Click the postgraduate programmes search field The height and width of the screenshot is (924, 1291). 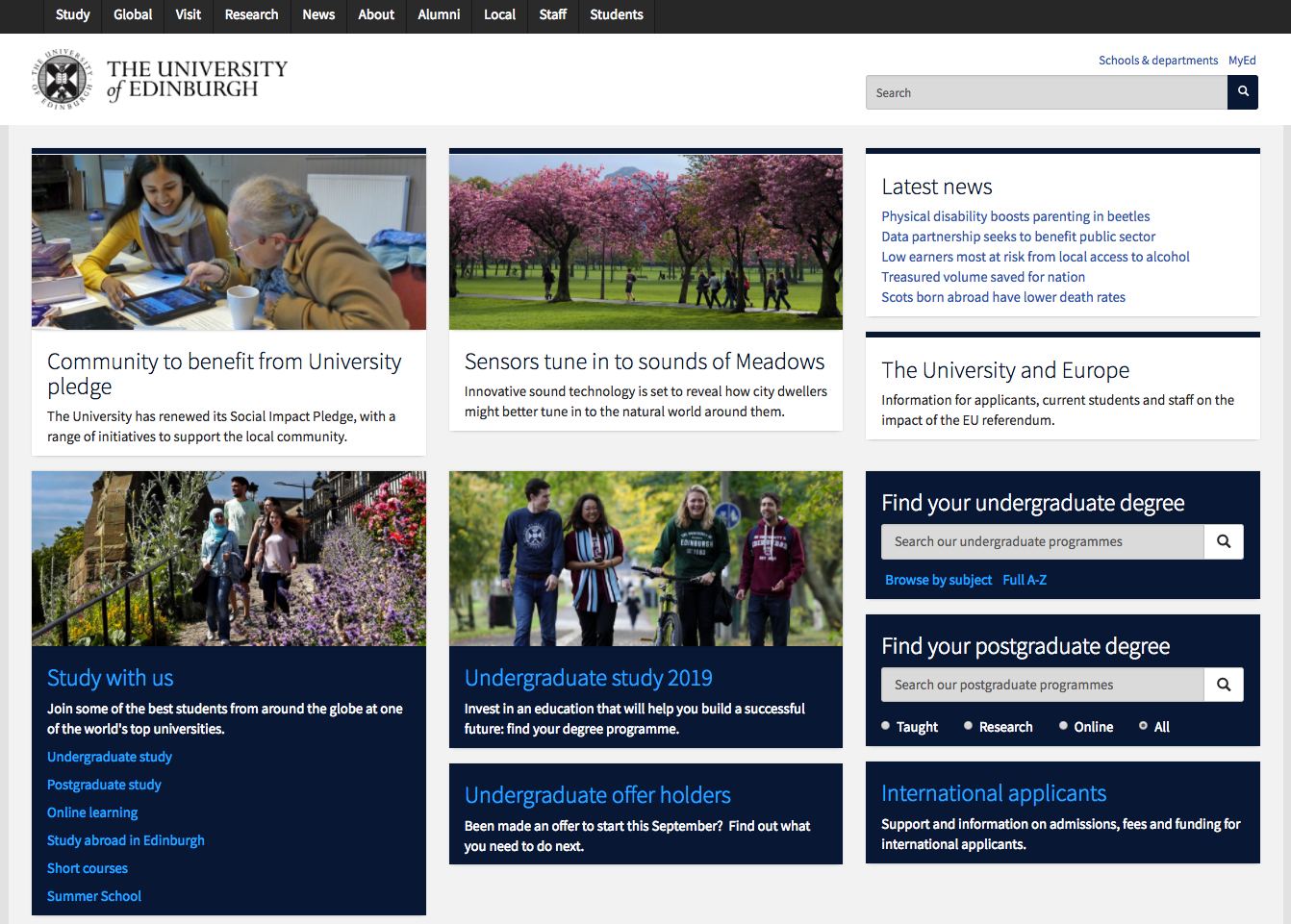point(1043,685)
